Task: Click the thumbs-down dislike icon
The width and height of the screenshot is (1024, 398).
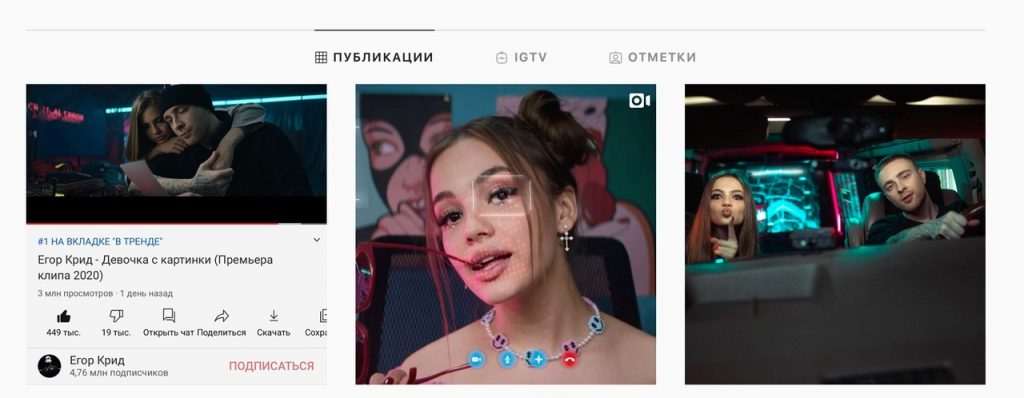Action: [116, 316]
